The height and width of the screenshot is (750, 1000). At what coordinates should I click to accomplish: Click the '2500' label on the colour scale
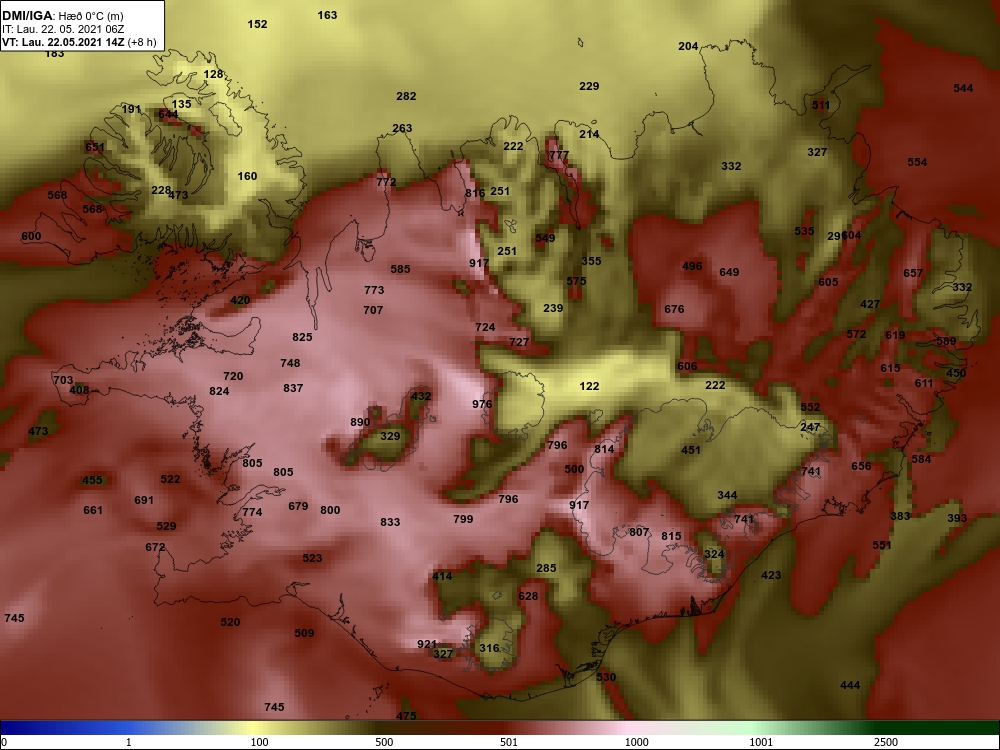click(885, 742)
